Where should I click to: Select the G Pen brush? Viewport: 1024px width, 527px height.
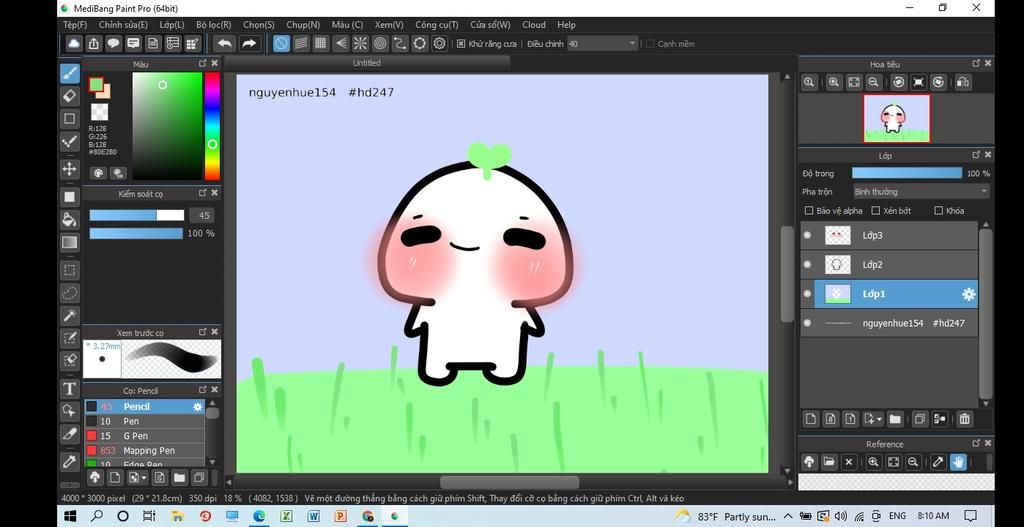pos(144,436)
